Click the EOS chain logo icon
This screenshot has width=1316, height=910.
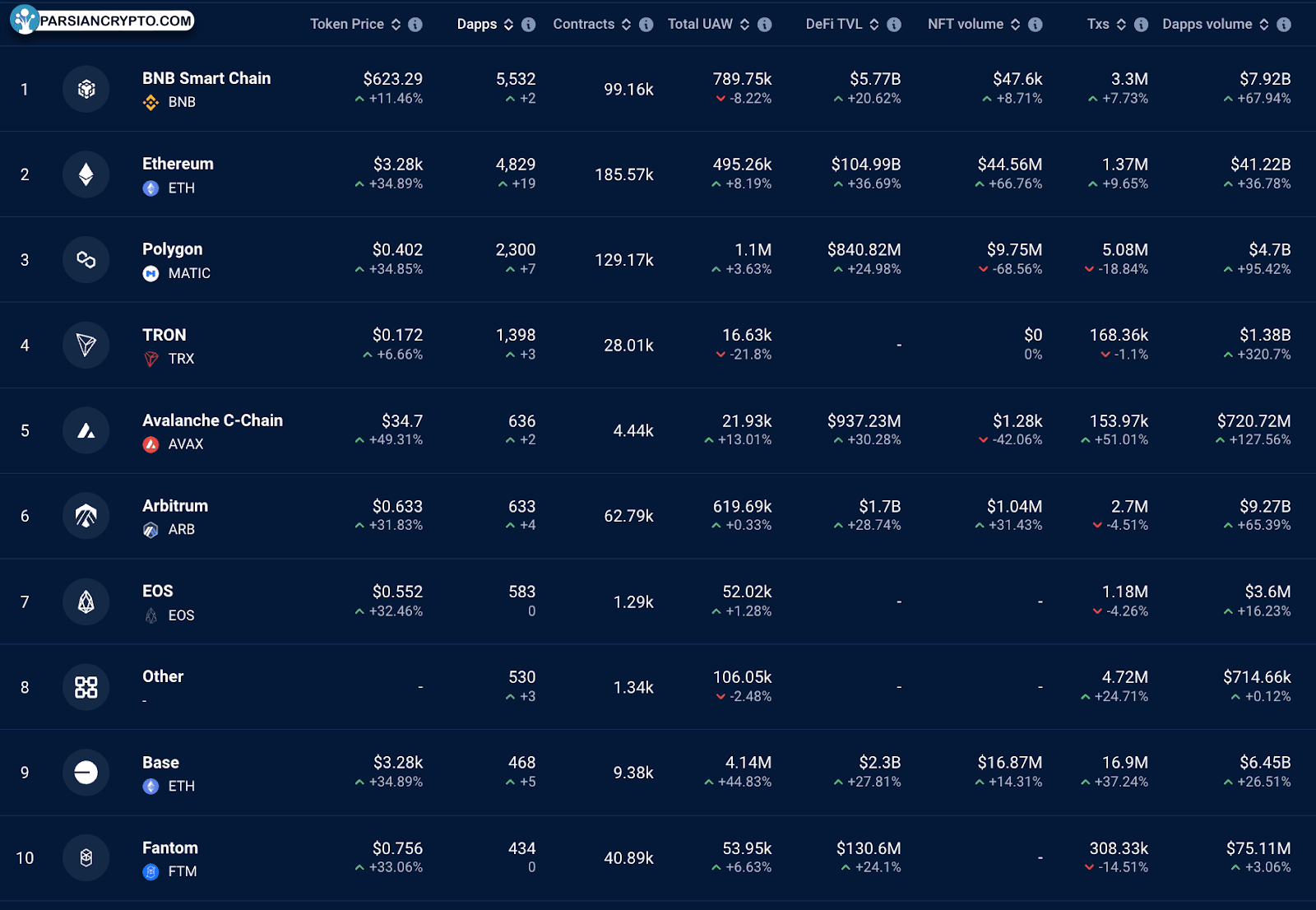pos(86,601)
